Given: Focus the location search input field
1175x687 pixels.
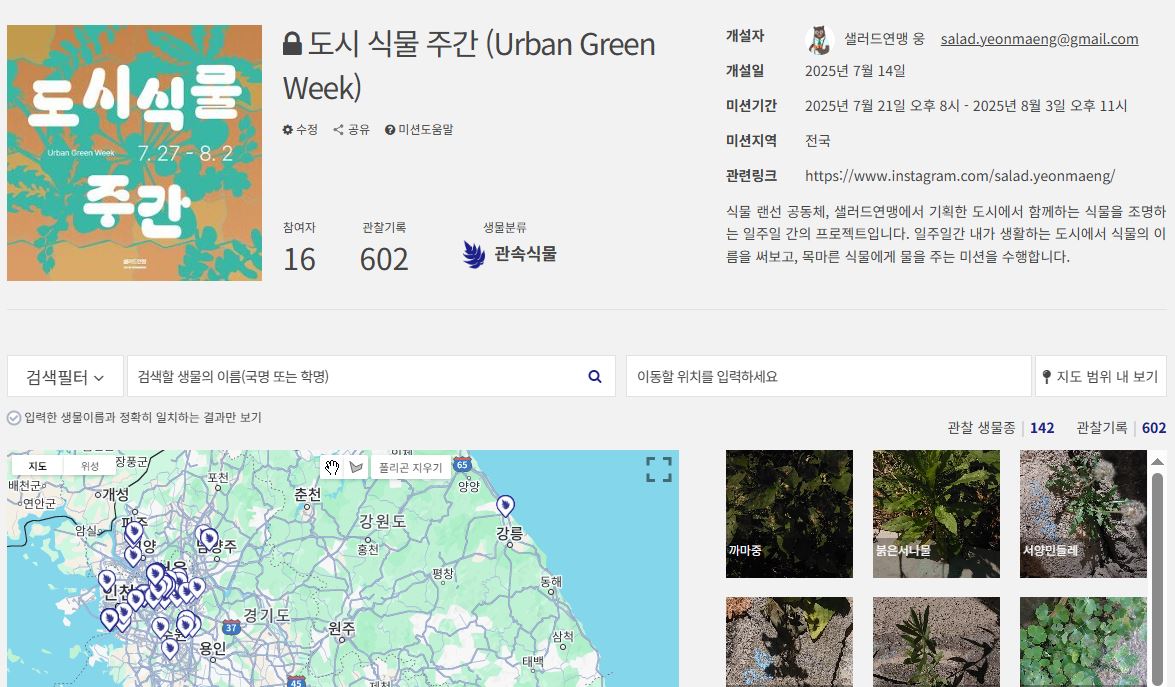Looking at the screenshot, I should 829,376.
